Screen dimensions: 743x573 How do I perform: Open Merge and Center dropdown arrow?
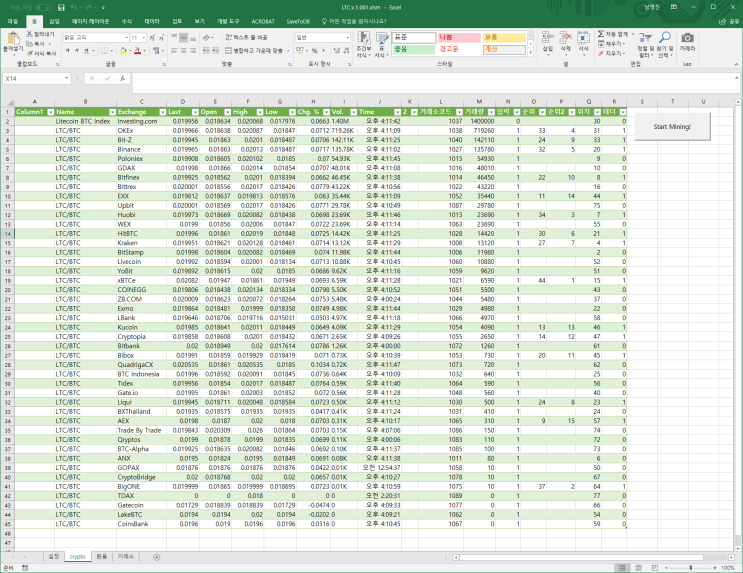click(x=288, y=51)
